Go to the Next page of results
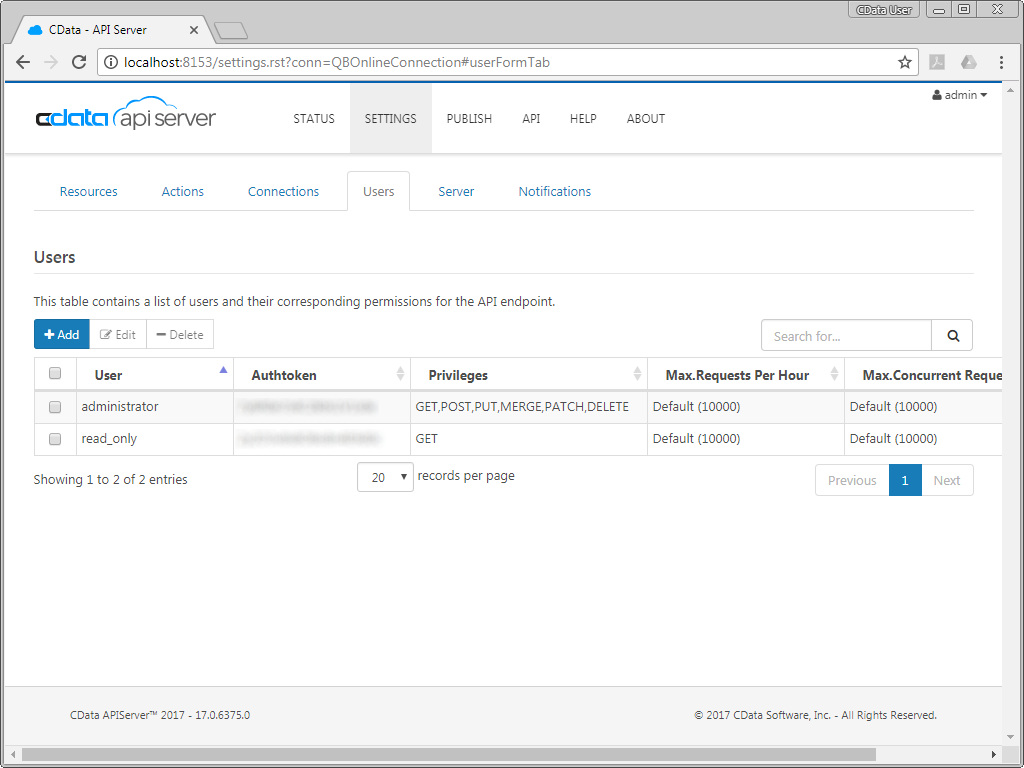Image resolution: width=1024 pixels, height=768 pixels. click(x=946, y=480)
